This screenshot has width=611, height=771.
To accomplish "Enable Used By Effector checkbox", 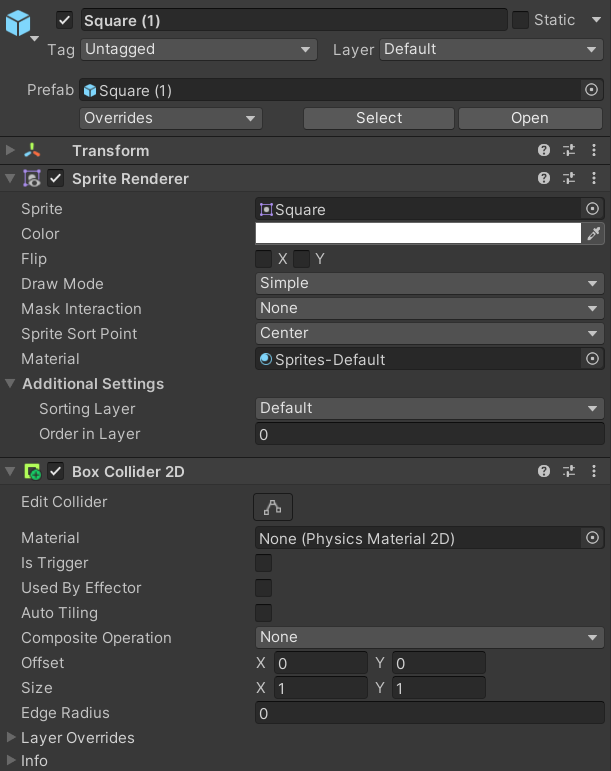I will pos(263,588).
